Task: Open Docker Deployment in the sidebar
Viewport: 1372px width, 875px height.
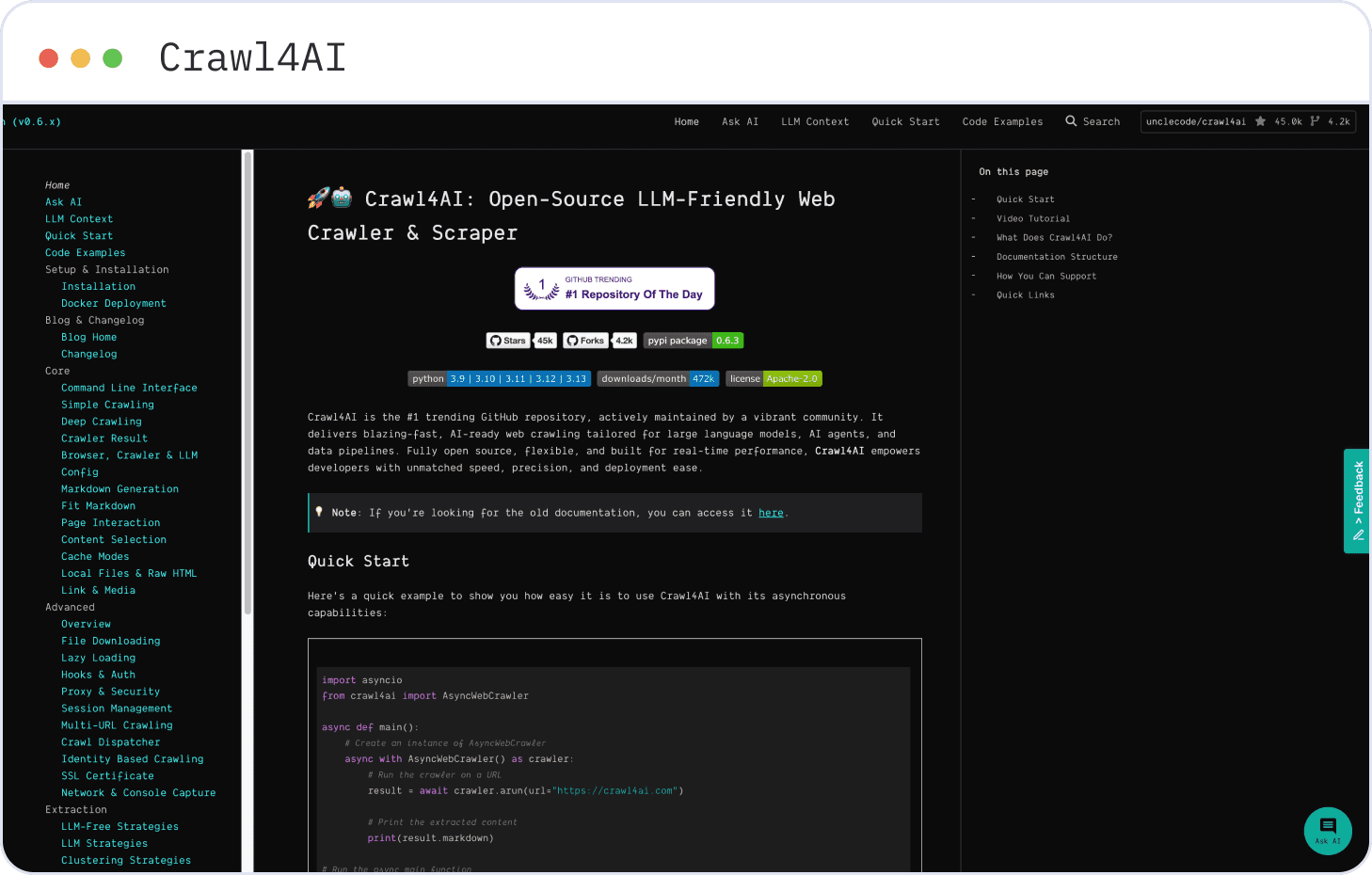Action: tap(114, 304)
